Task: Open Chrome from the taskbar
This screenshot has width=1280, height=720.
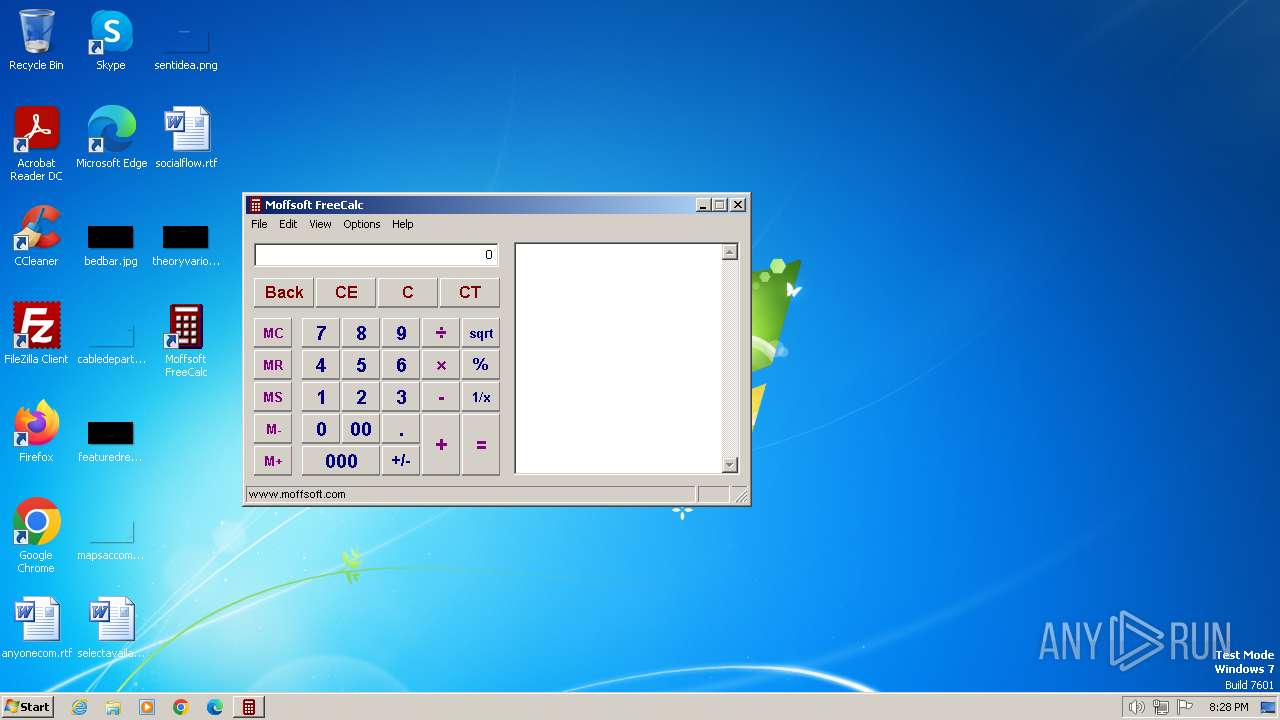Action: [x=181, y=707]
